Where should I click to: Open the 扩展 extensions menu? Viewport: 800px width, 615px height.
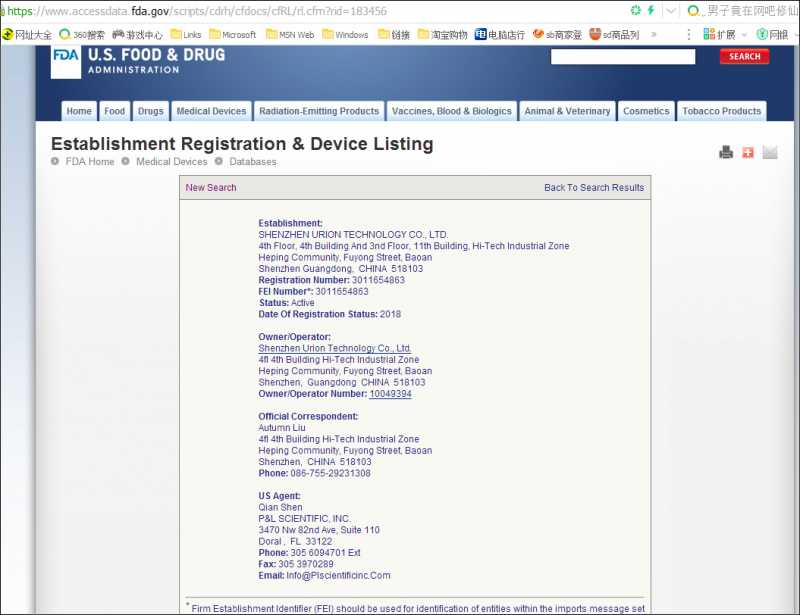pyautogui.click(x=719, y=35)
